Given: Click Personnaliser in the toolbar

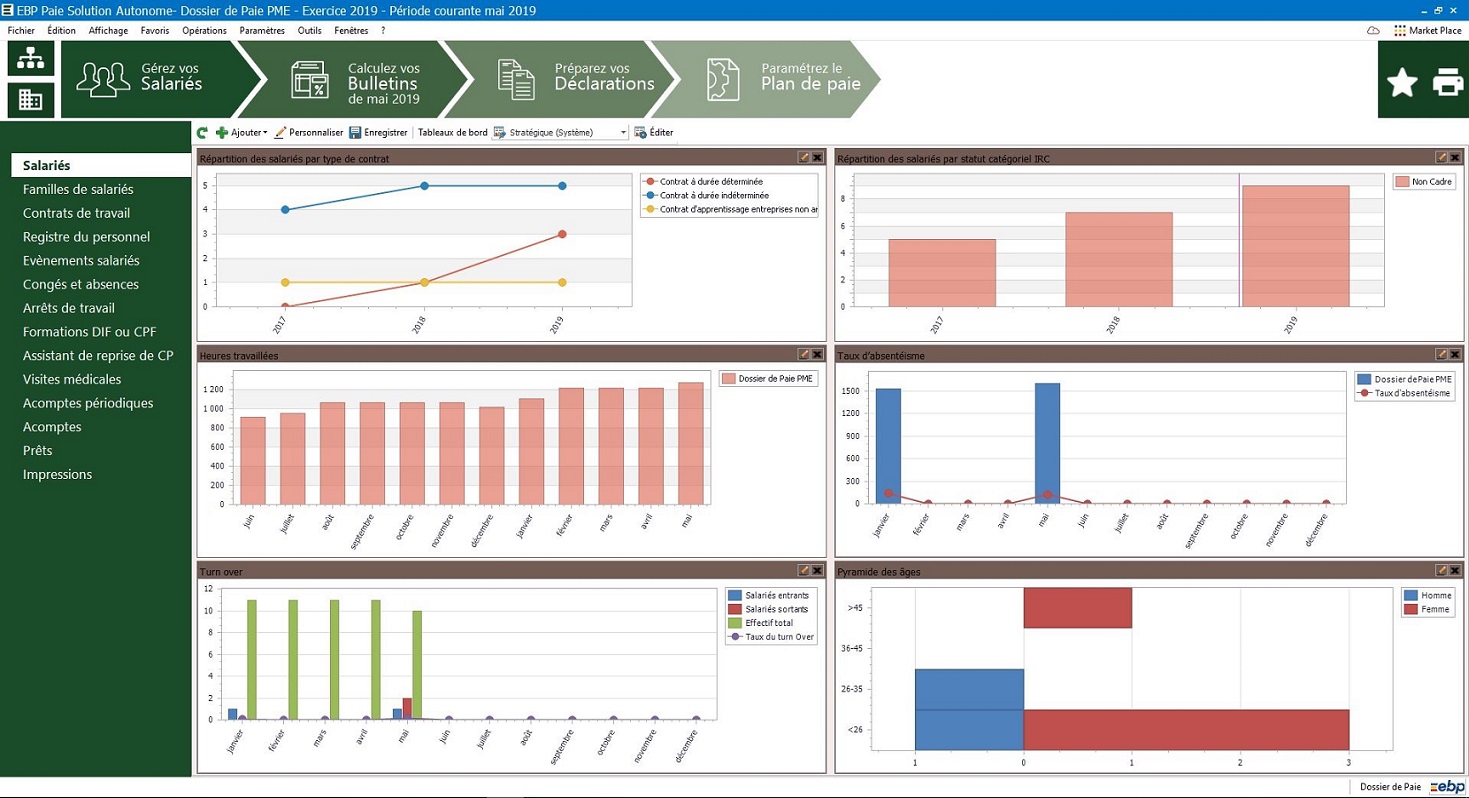Looking at the screenshot, I should coord(308,132).
